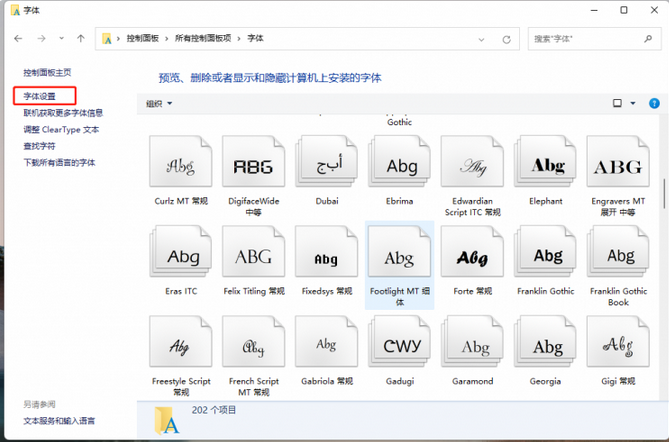Select the Engravers MT font icon

tap(618, 161)
